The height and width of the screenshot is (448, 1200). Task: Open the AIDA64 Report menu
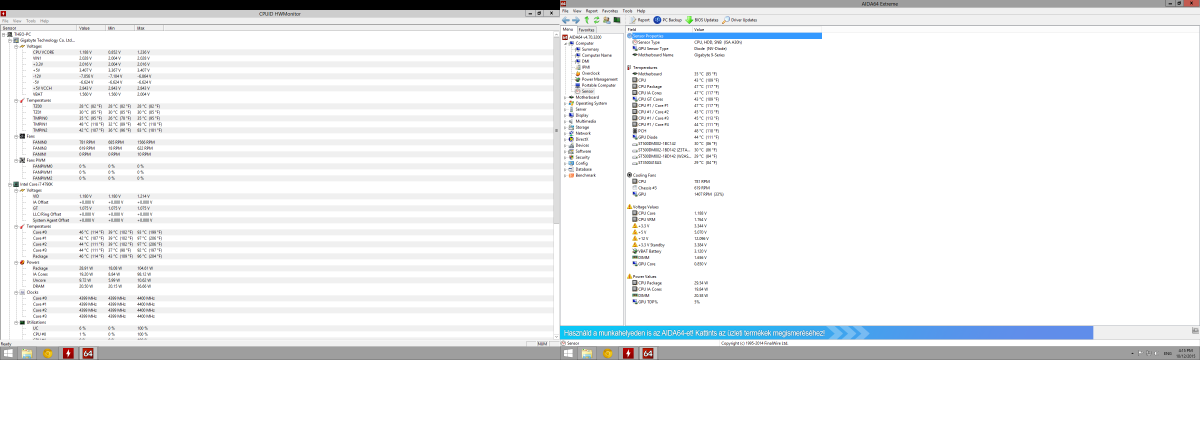point(592,10)
